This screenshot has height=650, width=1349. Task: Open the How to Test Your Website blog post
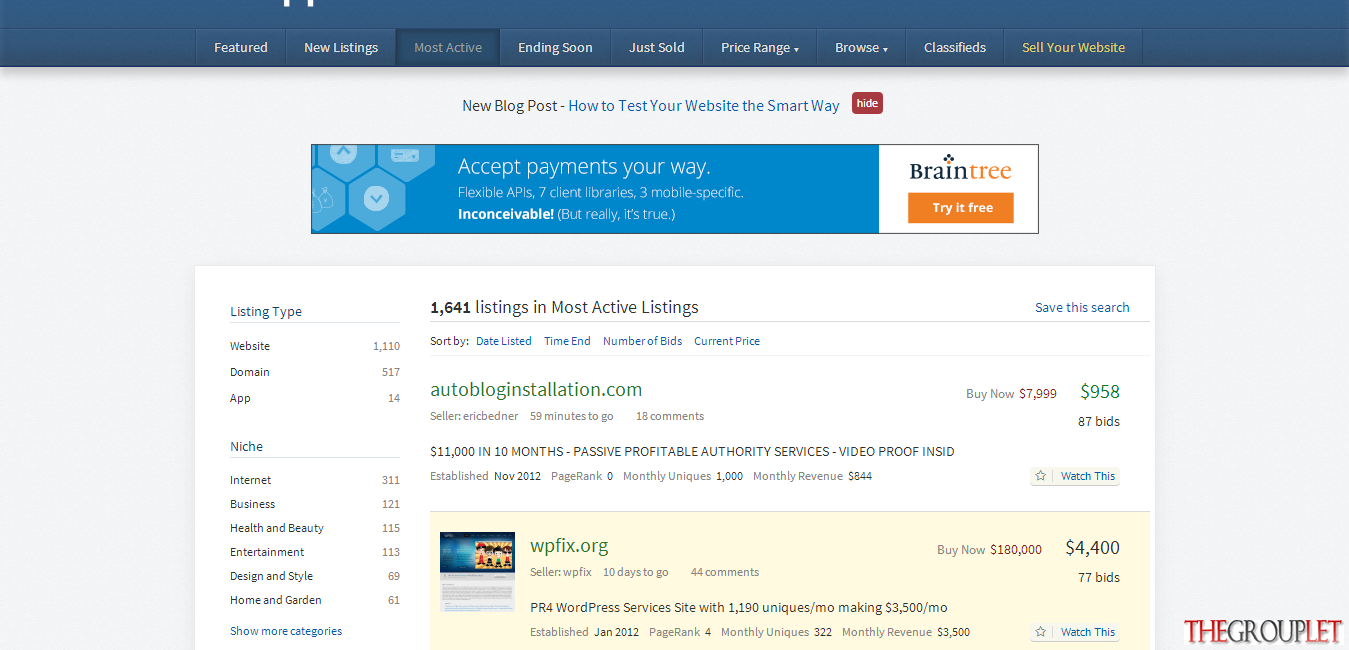pyautogui.click(x=704, y=105)
